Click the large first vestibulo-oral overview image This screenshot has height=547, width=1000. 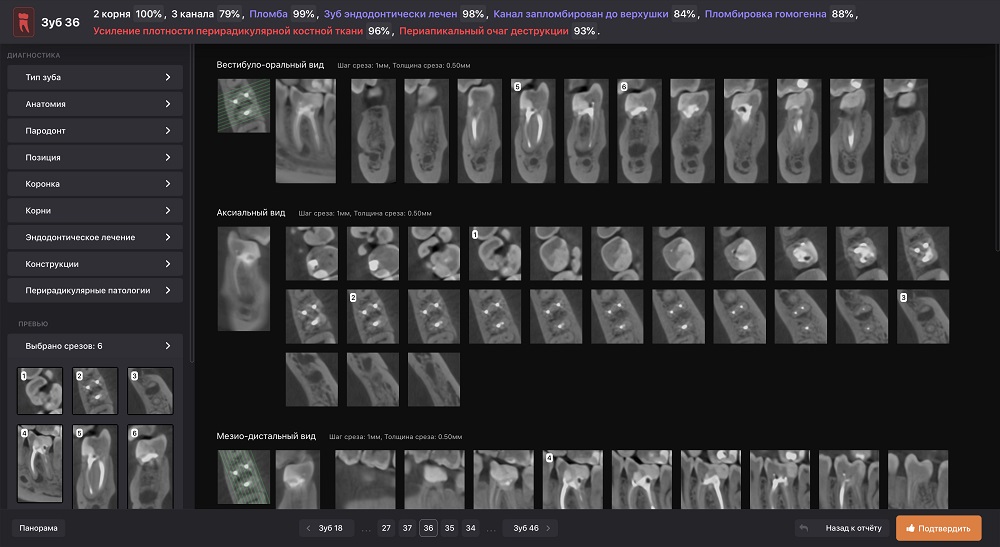pyautogui.click(x=305, y=131)
